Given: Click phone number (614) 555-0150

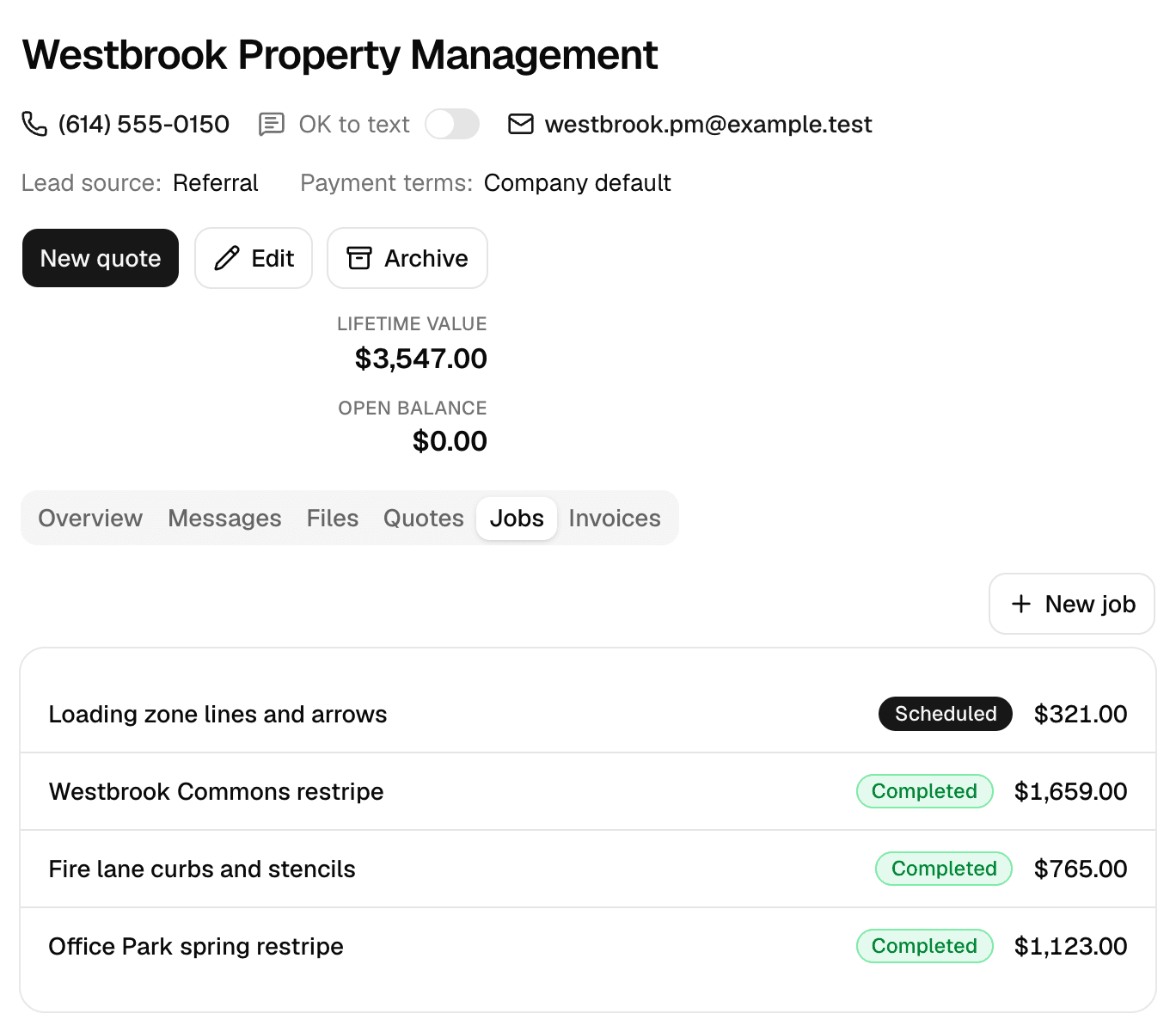Looking at the screenshot, I should pos(144,124).
